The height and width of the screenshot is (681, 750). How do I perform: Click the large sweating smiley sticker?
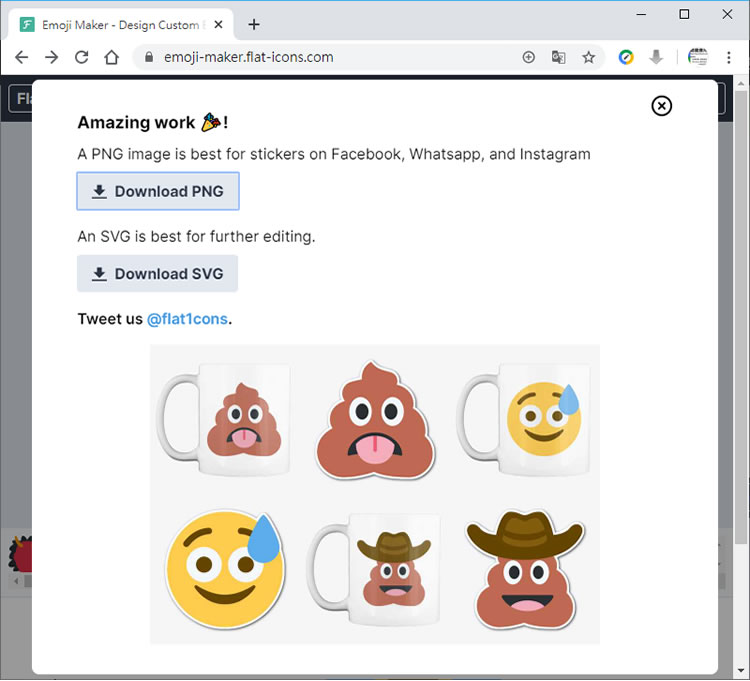(x=225, y=569)
